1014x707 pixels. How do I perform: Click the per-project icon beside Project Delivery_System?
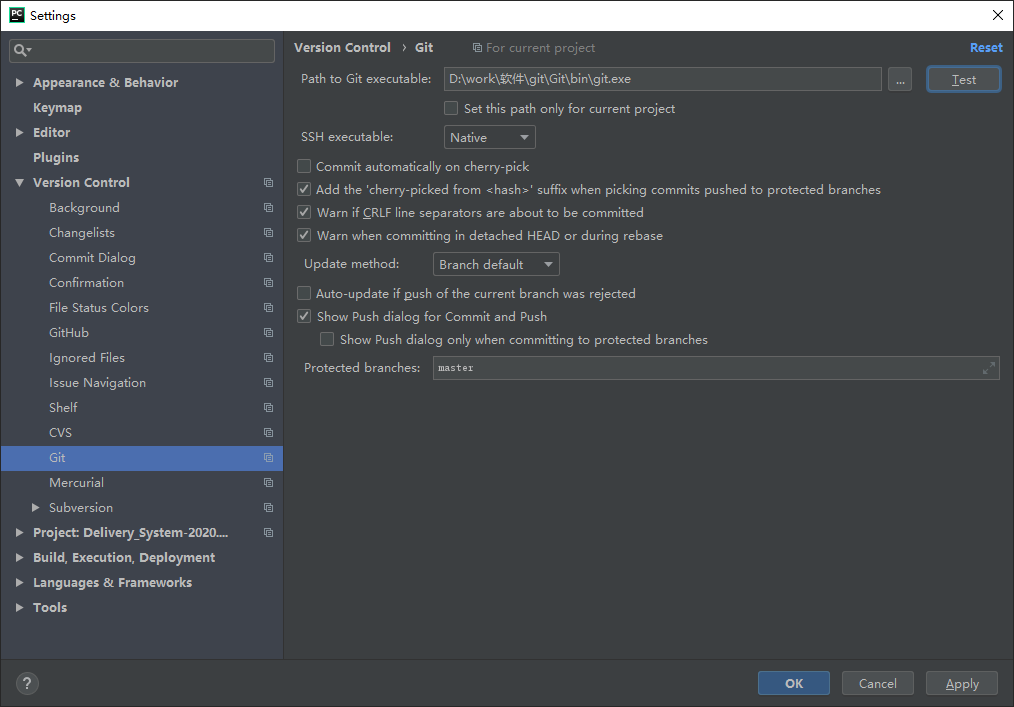268,532
